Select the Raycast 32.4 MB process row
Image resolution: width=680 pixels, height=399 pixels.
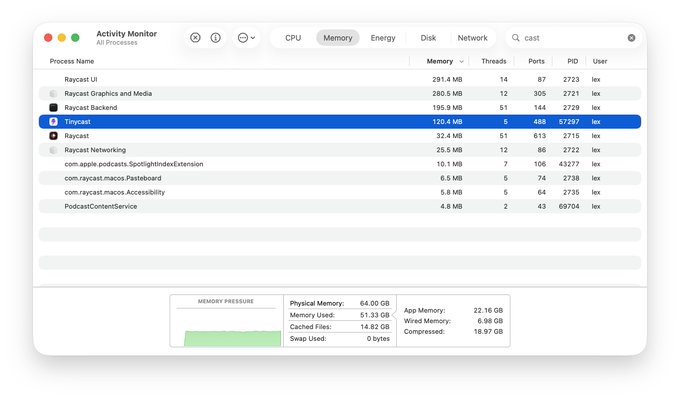340,136
